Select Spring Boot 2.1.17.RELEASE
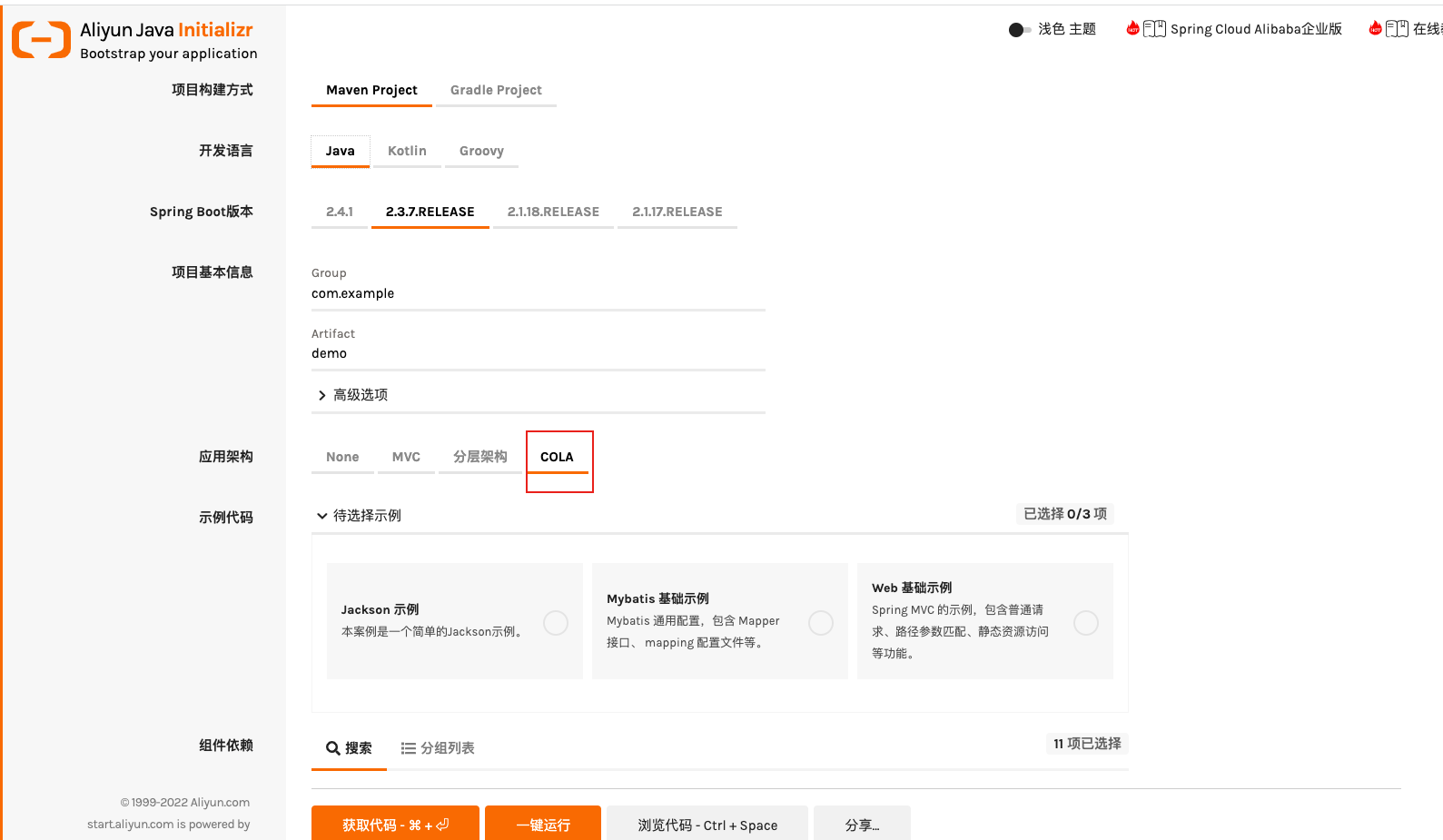 coord(677,212)
